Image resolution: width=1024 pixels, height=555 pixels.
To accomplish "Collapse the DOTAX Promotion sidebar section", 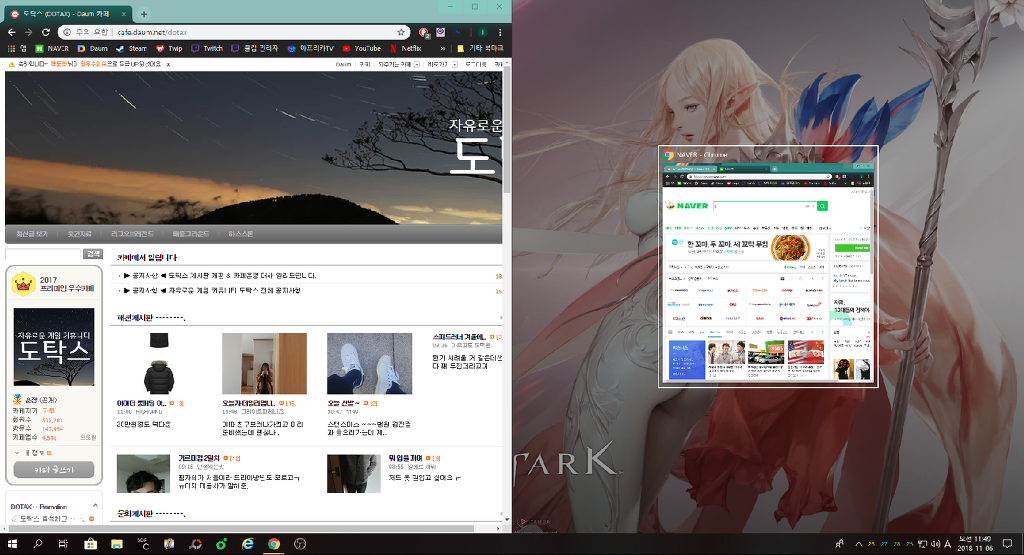I will pyautogui.click(x=95, y=506).
